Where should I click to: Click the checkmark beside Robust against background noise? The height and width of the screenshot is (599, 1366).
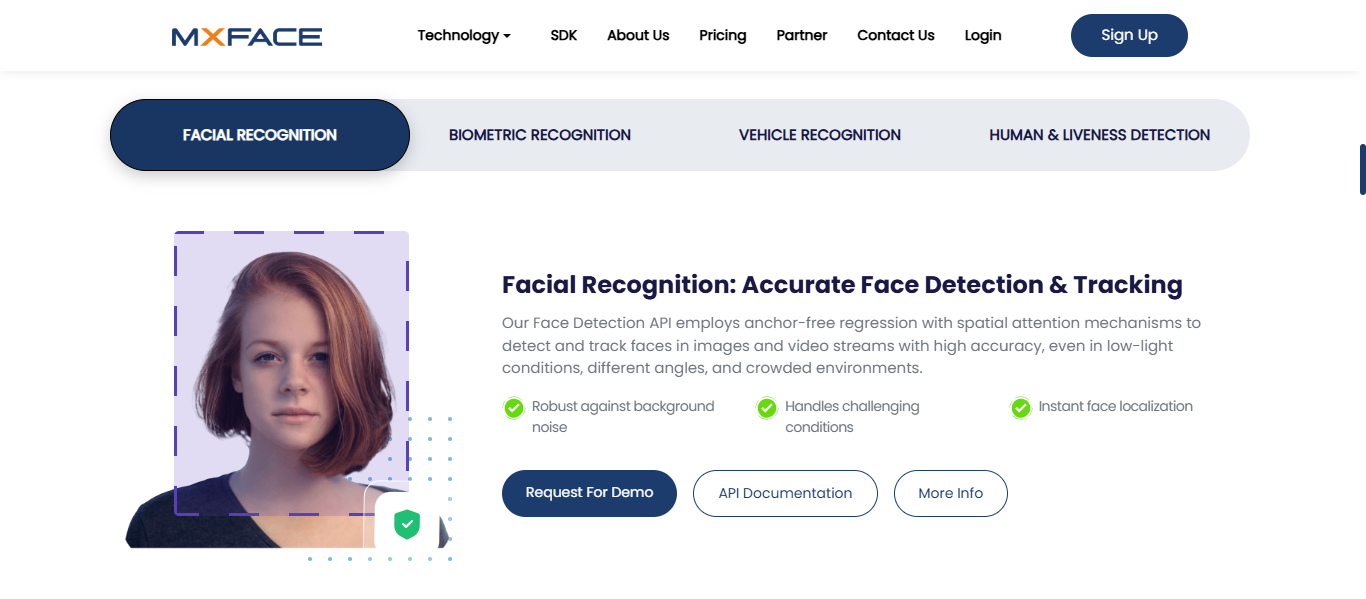click(x=513, y=408)
